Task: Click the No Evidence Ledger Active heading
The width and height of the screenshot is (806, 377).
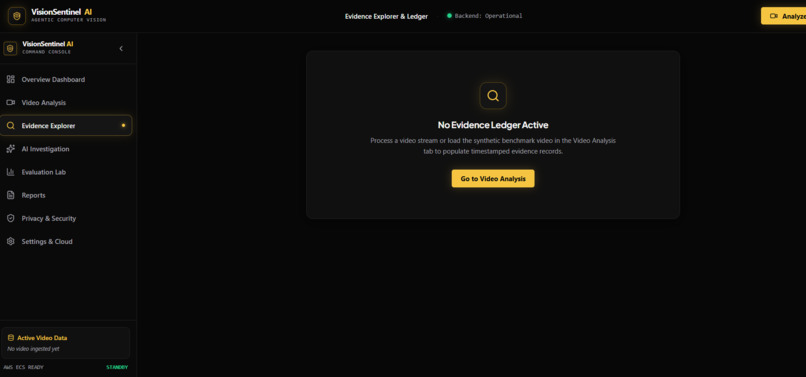Action: click(x=493, y=125)
